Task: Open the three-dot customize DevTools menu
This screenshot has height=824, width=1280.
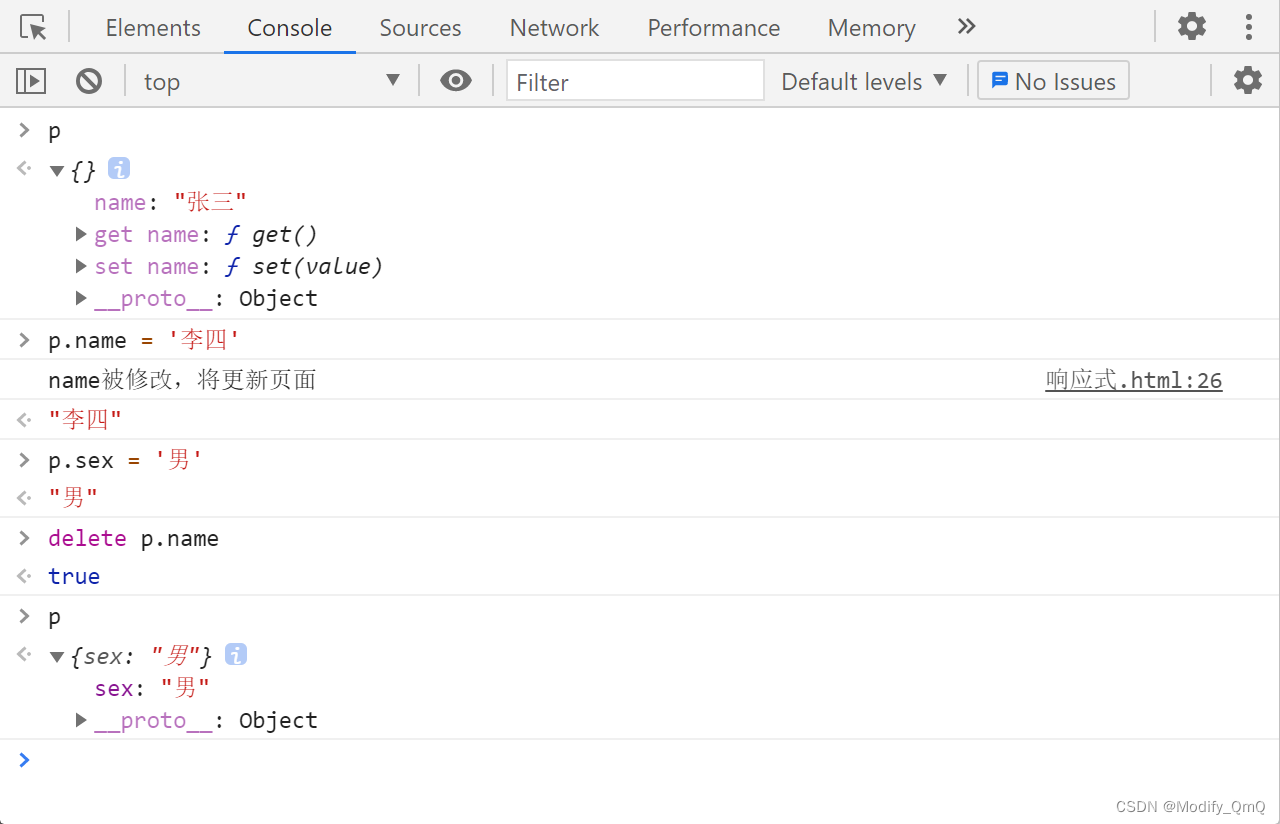Action: tap(1248, 26)
